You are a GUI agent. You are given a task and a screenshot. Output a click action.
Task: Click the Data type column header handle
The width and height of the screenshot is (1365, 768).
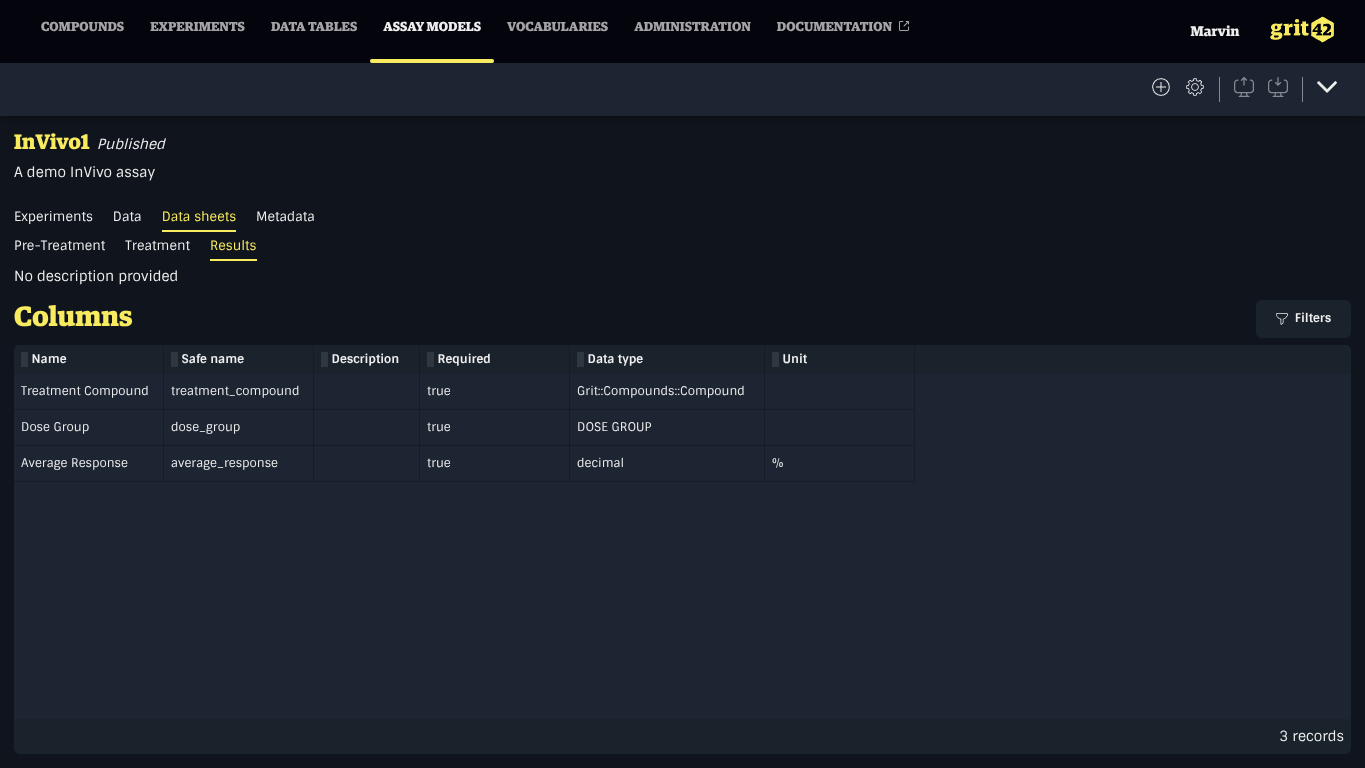click(x=581, y=359)
